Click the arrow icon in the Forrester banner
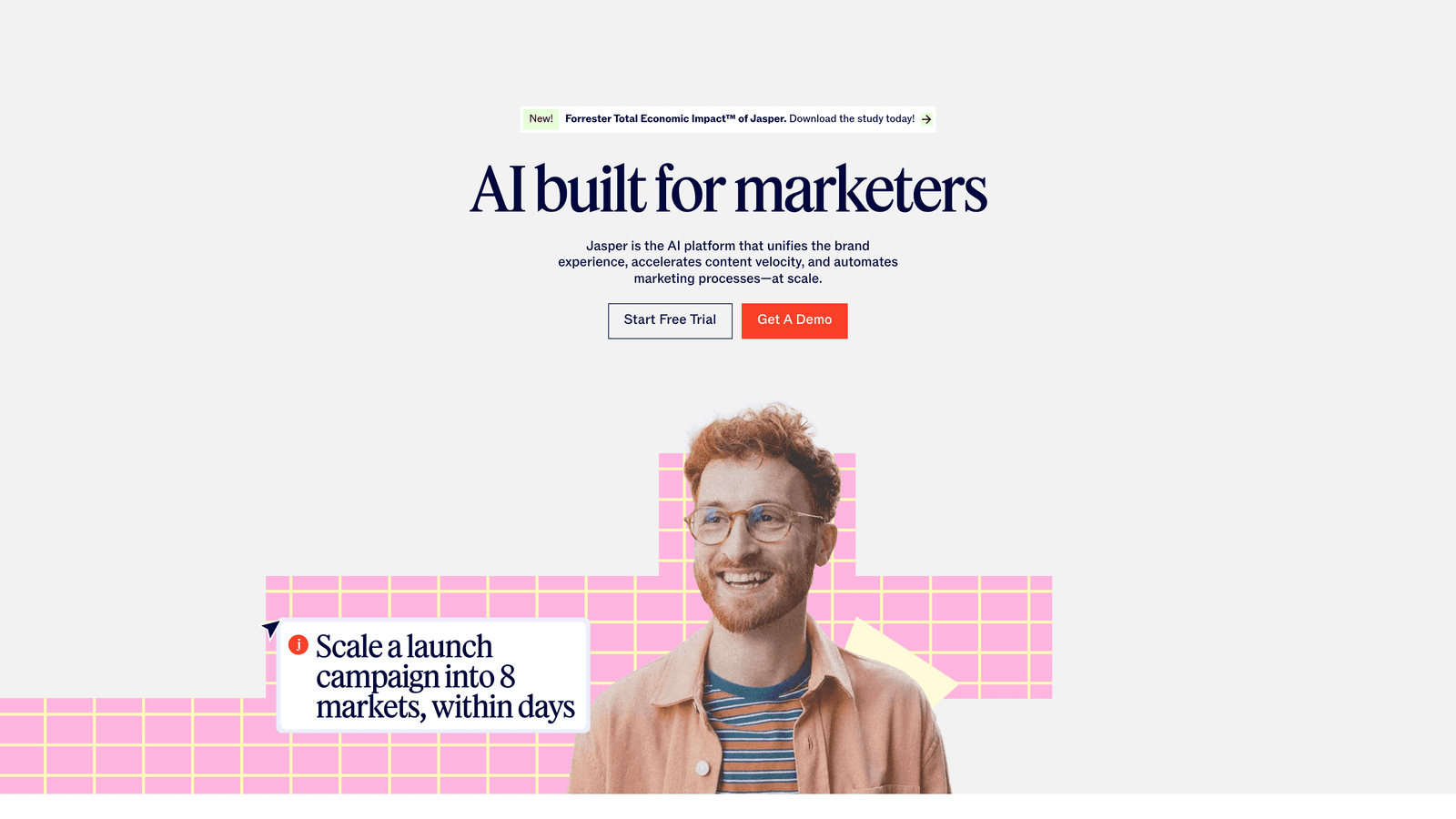The width and height of the screenshot is (1456, 819). tap(926, 119)
